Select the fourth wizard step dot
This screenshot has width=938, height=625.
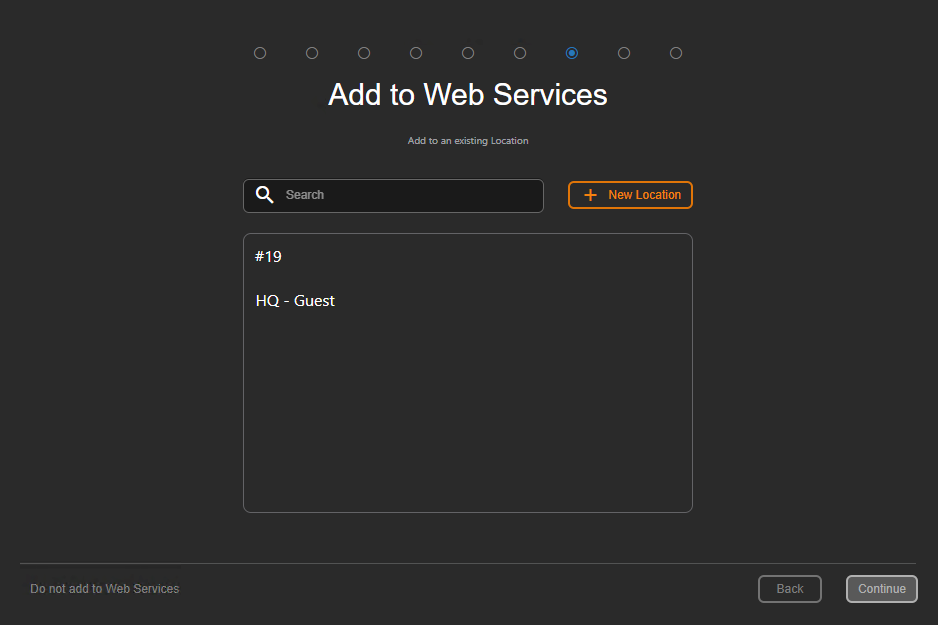coord(416,53)
